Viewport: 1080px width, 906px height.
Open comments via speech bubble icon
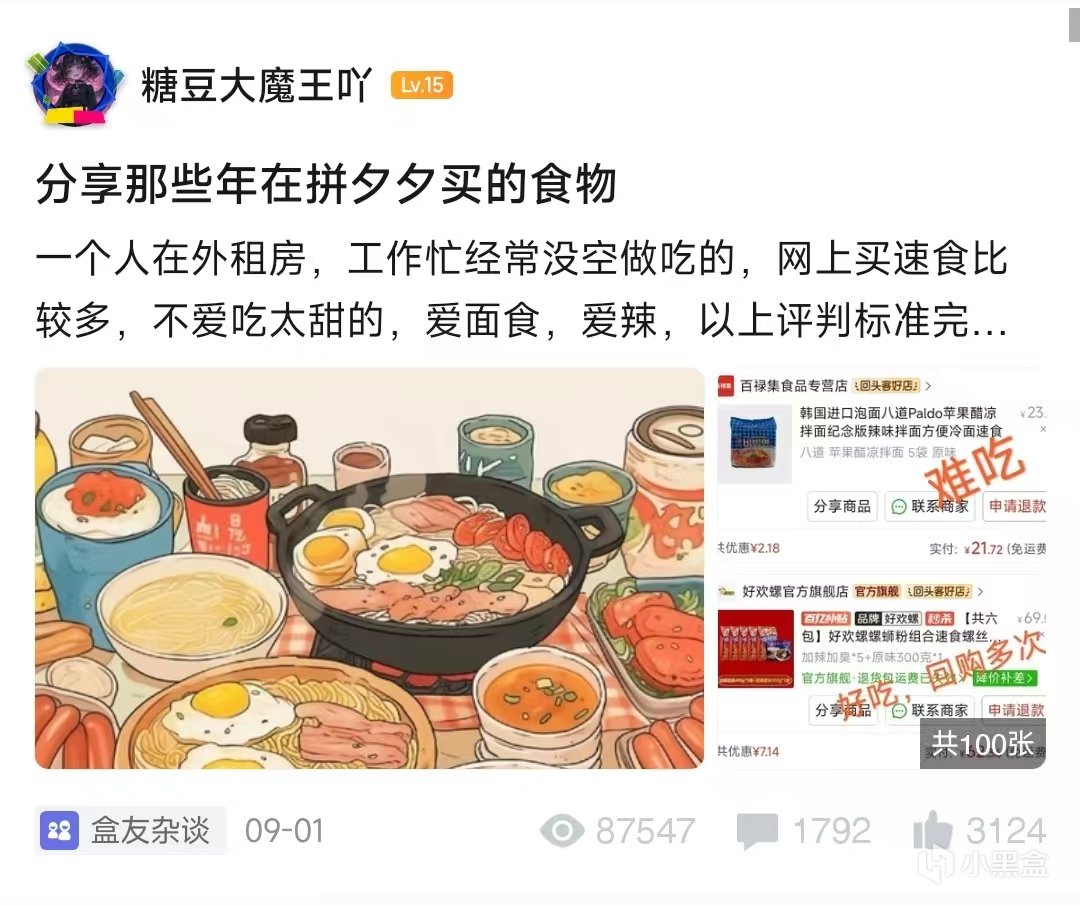coord(757,831)
